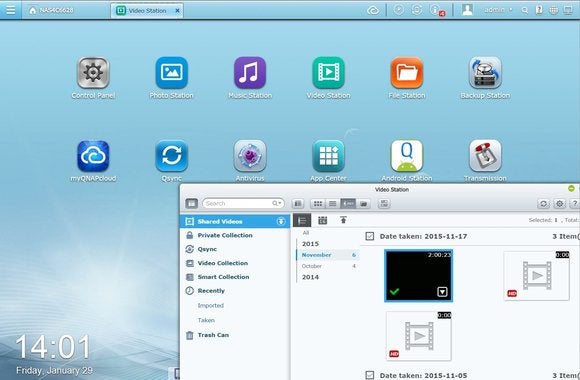Image resolution: width=580 pixels, height=380 pixels.
Task: Toggle the timeline sidebar view button
Action: pyautogui.click(x=298, y=204)
